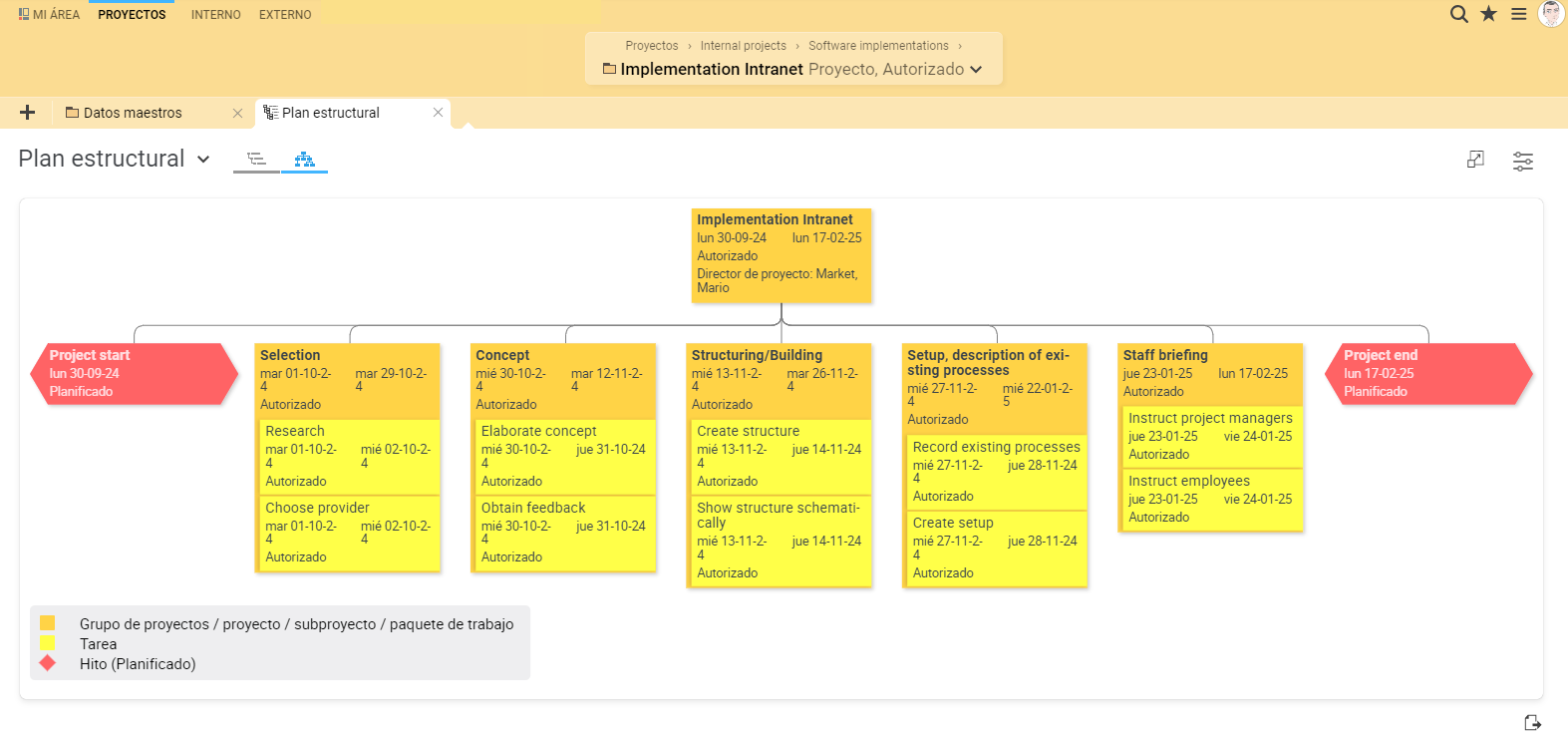Image resolution: width=1568 pixels, height=737 pixels.
Task: Click the user avatar picture
Action: click(1551, 14)
